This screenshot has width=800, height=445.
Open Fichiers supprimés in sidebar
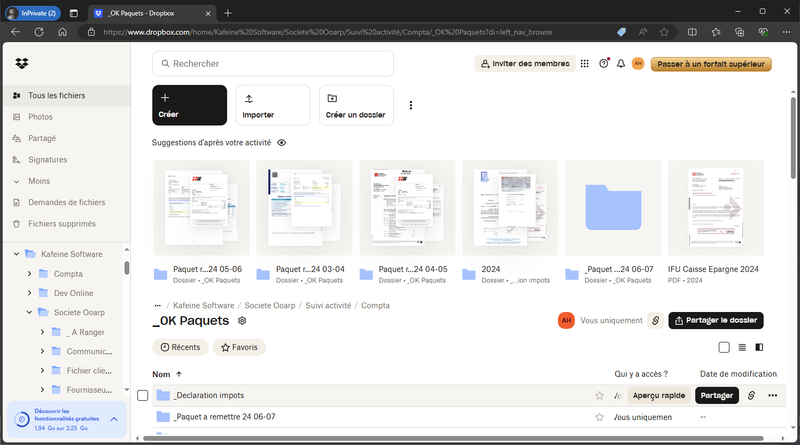pos(65,224)
